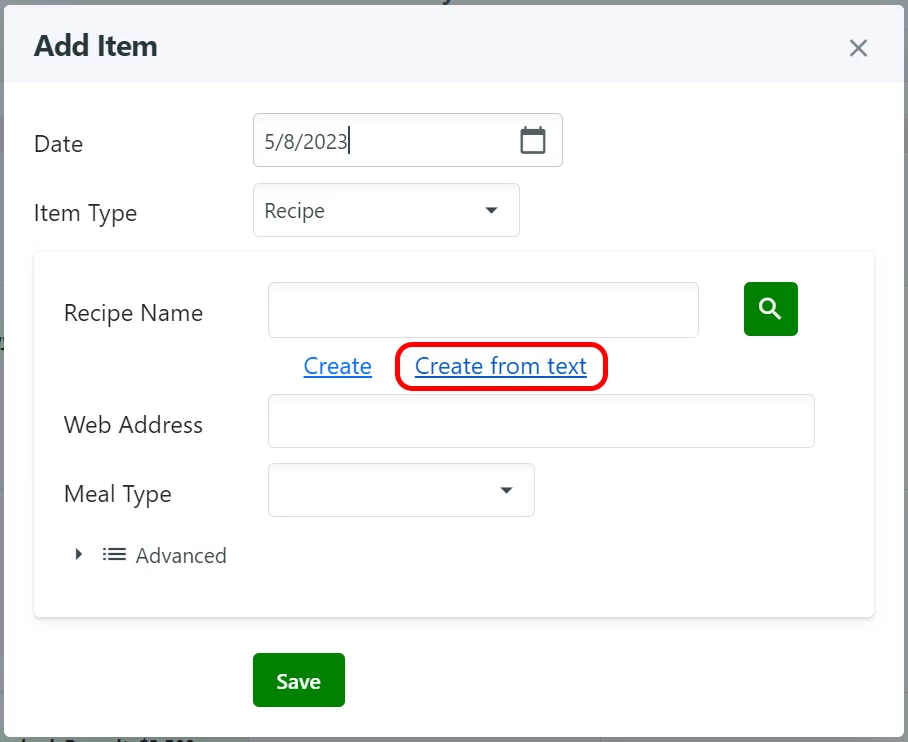Click the Recipe Name label
The width and height of the screenshot is (908, 742).
click(x=133, y=313)
